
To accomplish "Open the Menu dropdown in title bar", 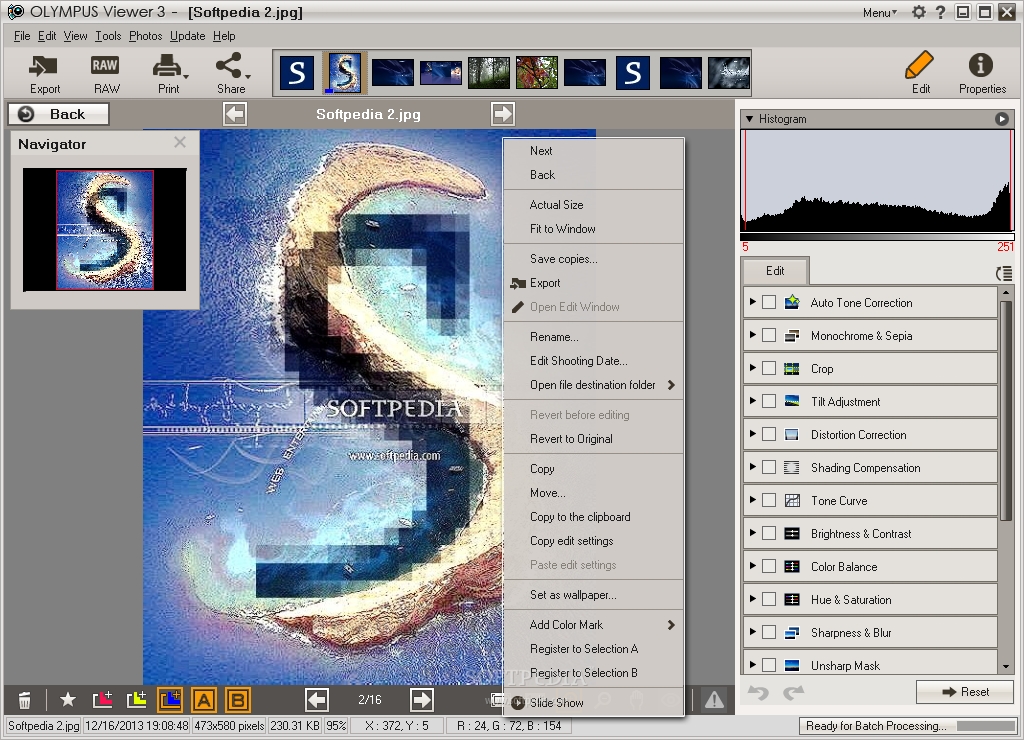I will (880, 12).
